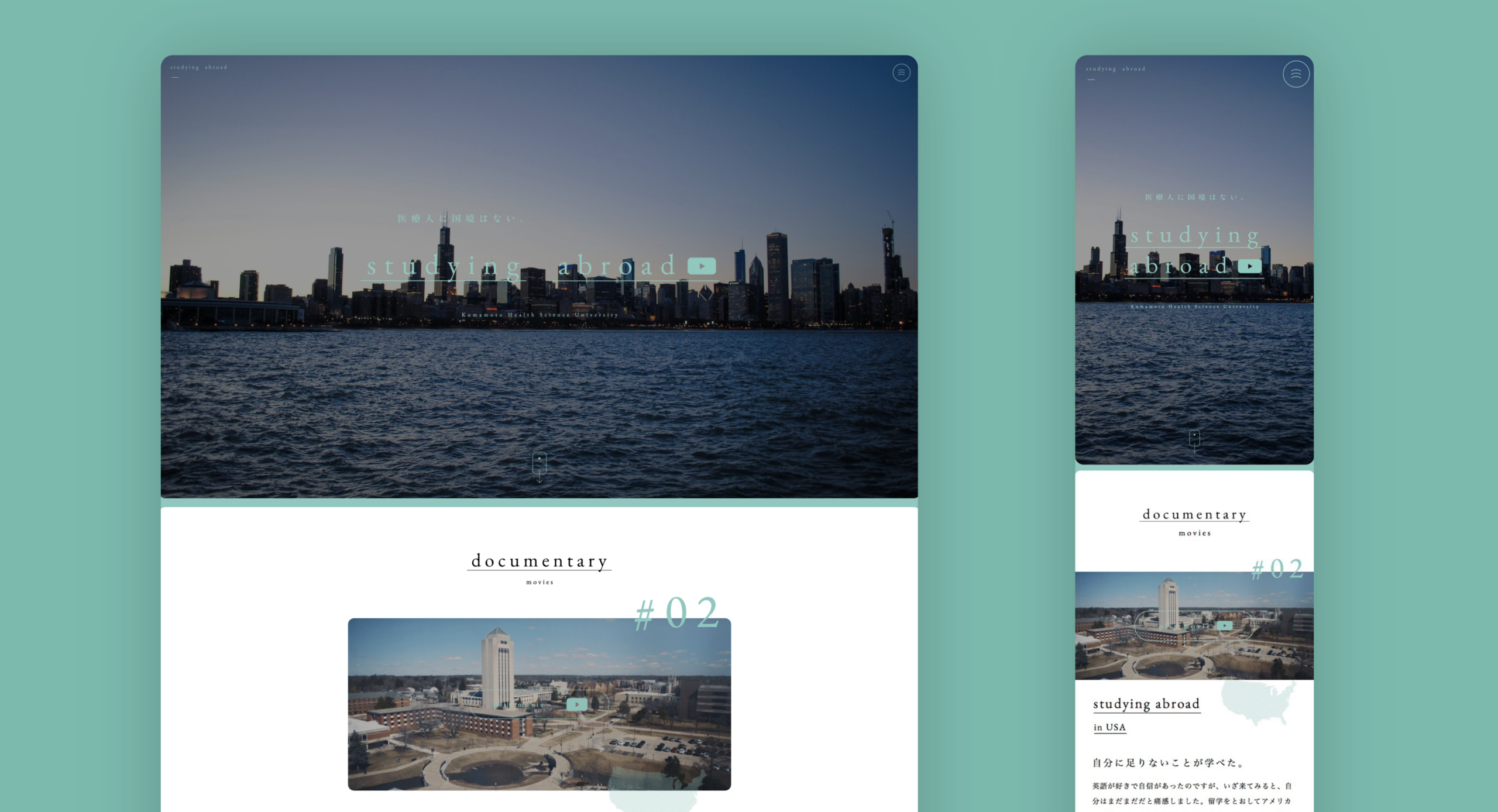Click the play icon beside desktop hero title
The image size is (1498, 812).
tap(701, 266)
